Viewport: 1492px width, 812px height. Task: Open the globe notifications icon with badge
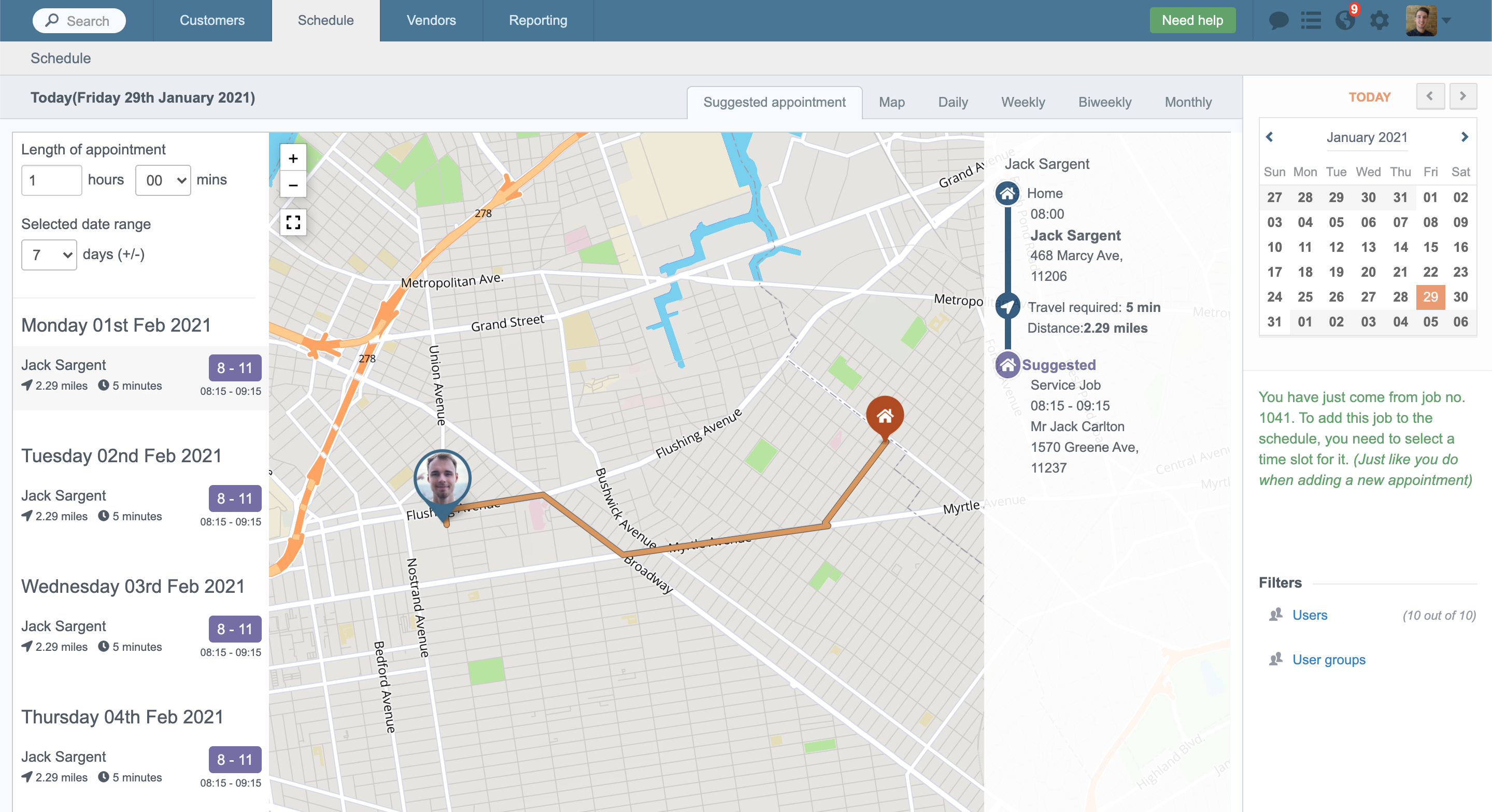click(1345, 21)
